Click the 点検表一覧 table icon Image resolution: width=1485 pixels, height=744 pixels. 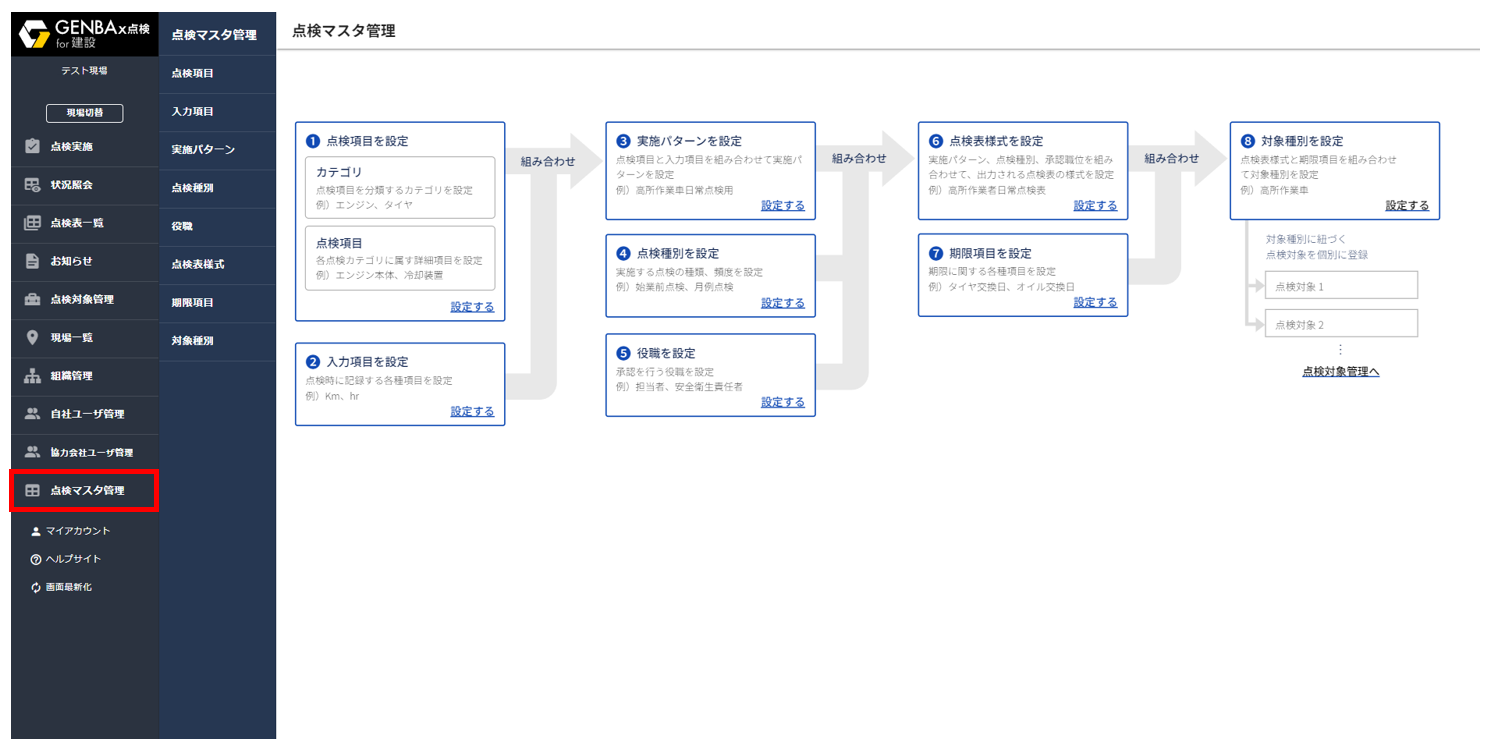pos(33,223)
